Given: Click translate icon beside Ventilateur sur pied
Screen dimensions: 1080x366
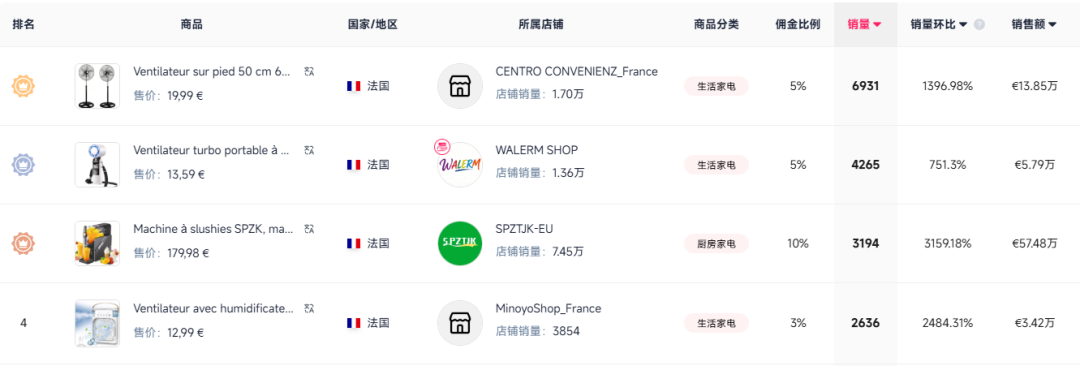Looking at the screenshot, I should pyautogui.click(x=309, y=71).
